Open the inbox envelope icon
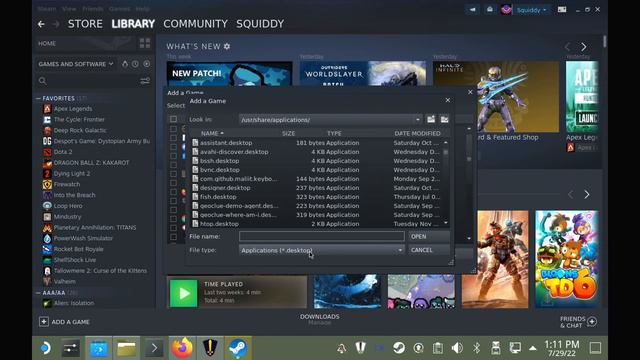The image size is (640, 360). [x=489, y=10]
